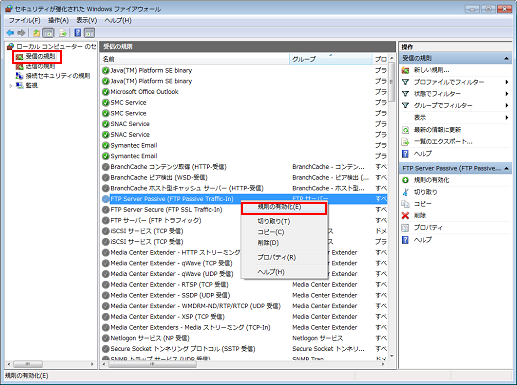Select the first SNAC Service rule

[x=244, y=124]
